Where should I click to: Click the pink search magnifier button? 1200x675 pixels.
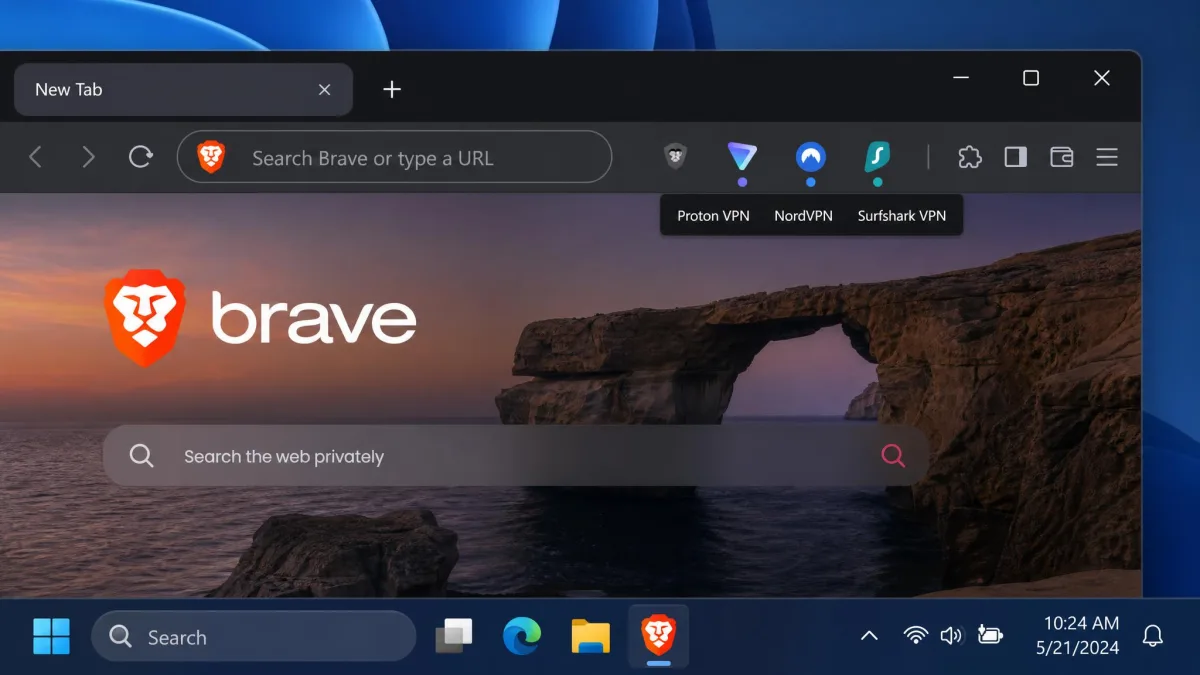[893, 456]
